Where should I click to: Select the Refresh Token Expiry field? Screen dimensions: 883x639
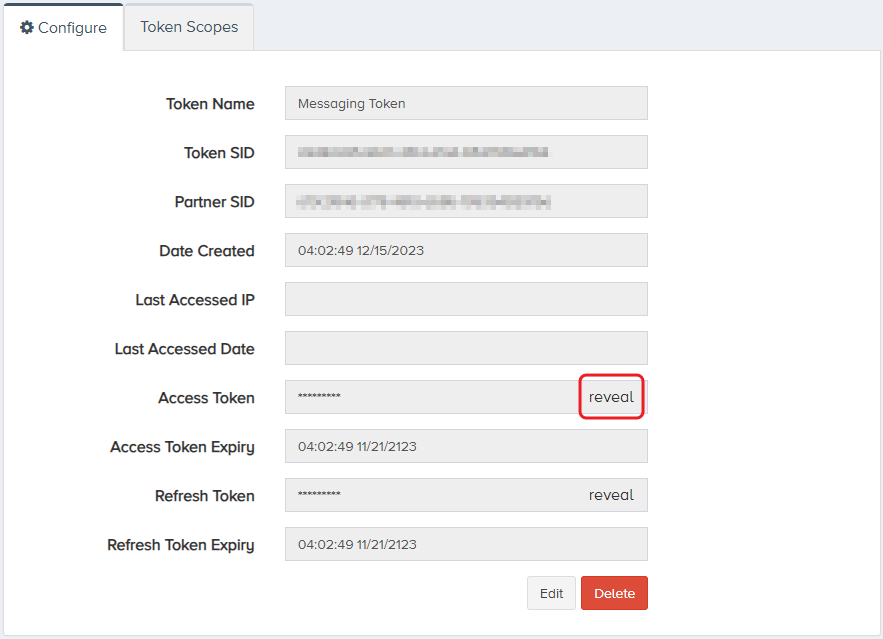[x=466, y=544]
